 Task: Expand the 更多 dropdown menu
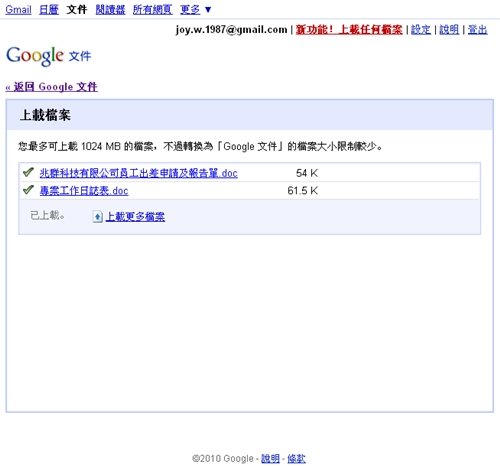[190, 10]
